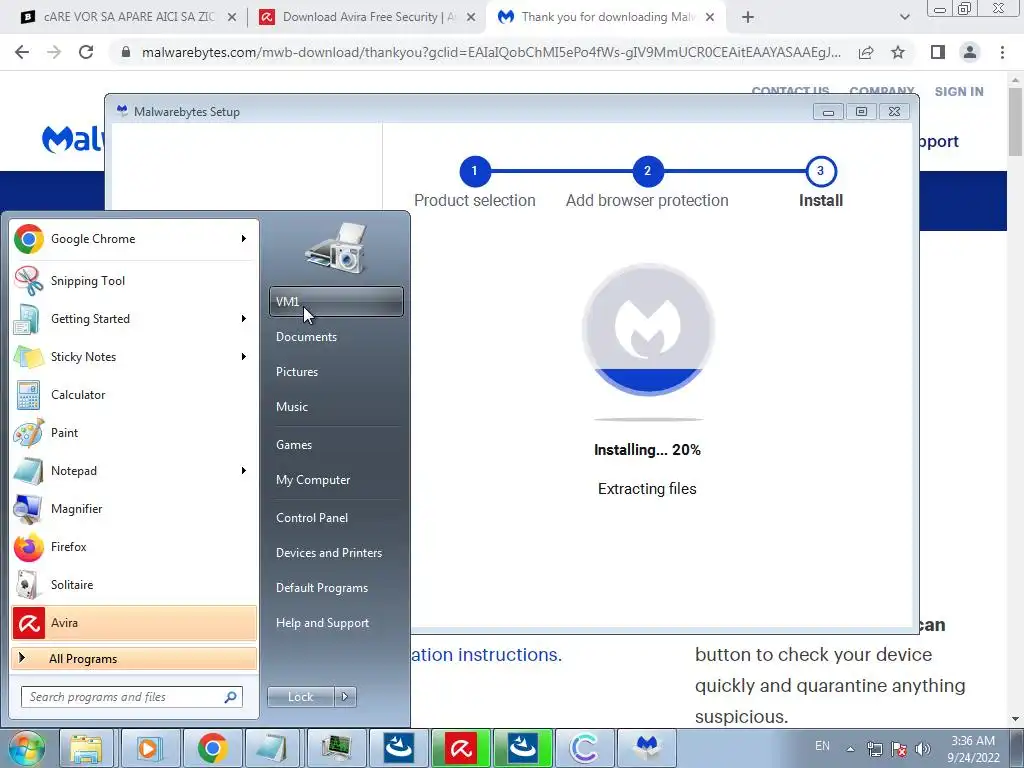Switch to Chrome from taskbar
Screen dimensions: 1024x768
(212, 748)
